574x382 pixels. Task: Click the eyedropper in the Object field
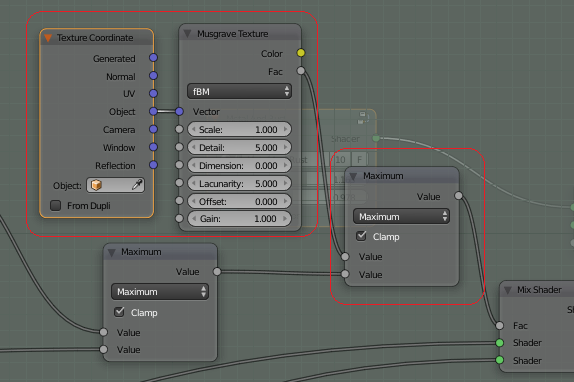coord(137,185)
